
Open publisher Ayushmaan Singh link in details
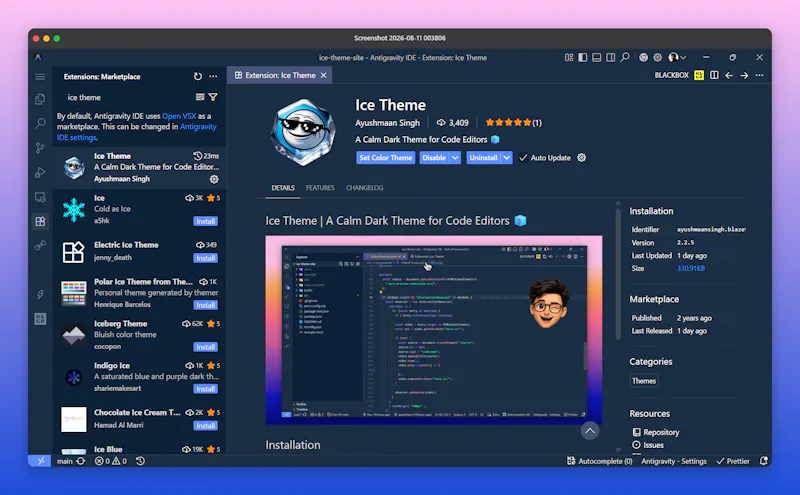[x=387, y=122]
